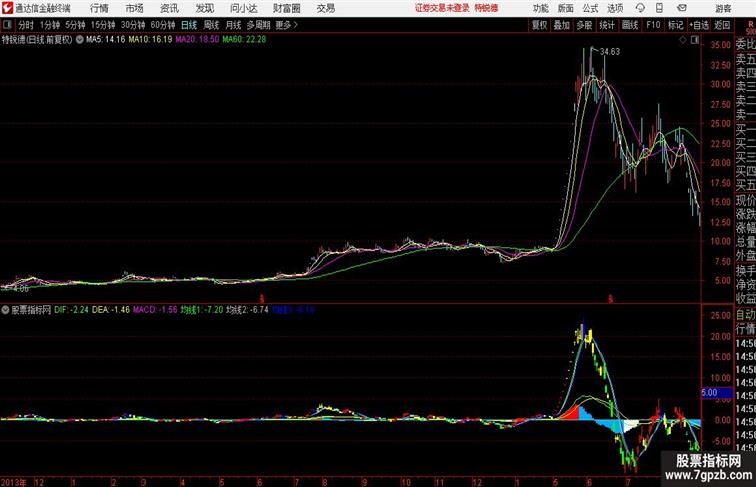This screenshot has height=487, width=756.
Task: Click the 复权 button
Action: point(539,25)
